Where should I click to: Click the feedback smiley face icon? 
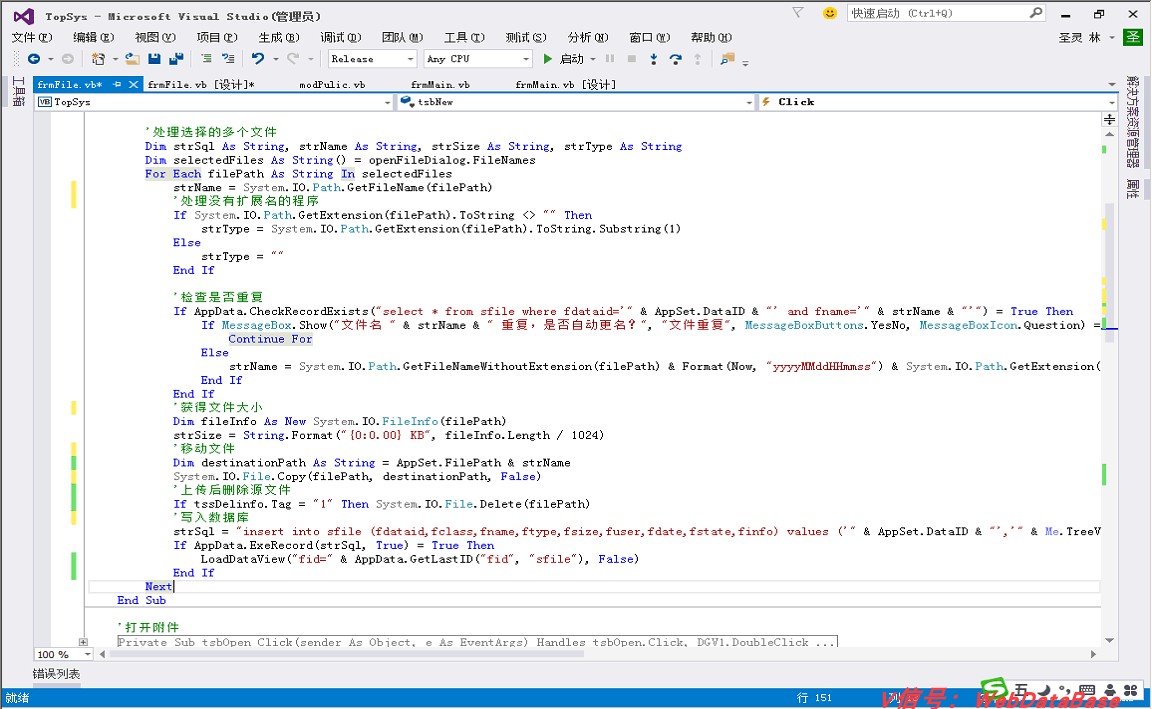pyautogui.click(x=829, y=13)
